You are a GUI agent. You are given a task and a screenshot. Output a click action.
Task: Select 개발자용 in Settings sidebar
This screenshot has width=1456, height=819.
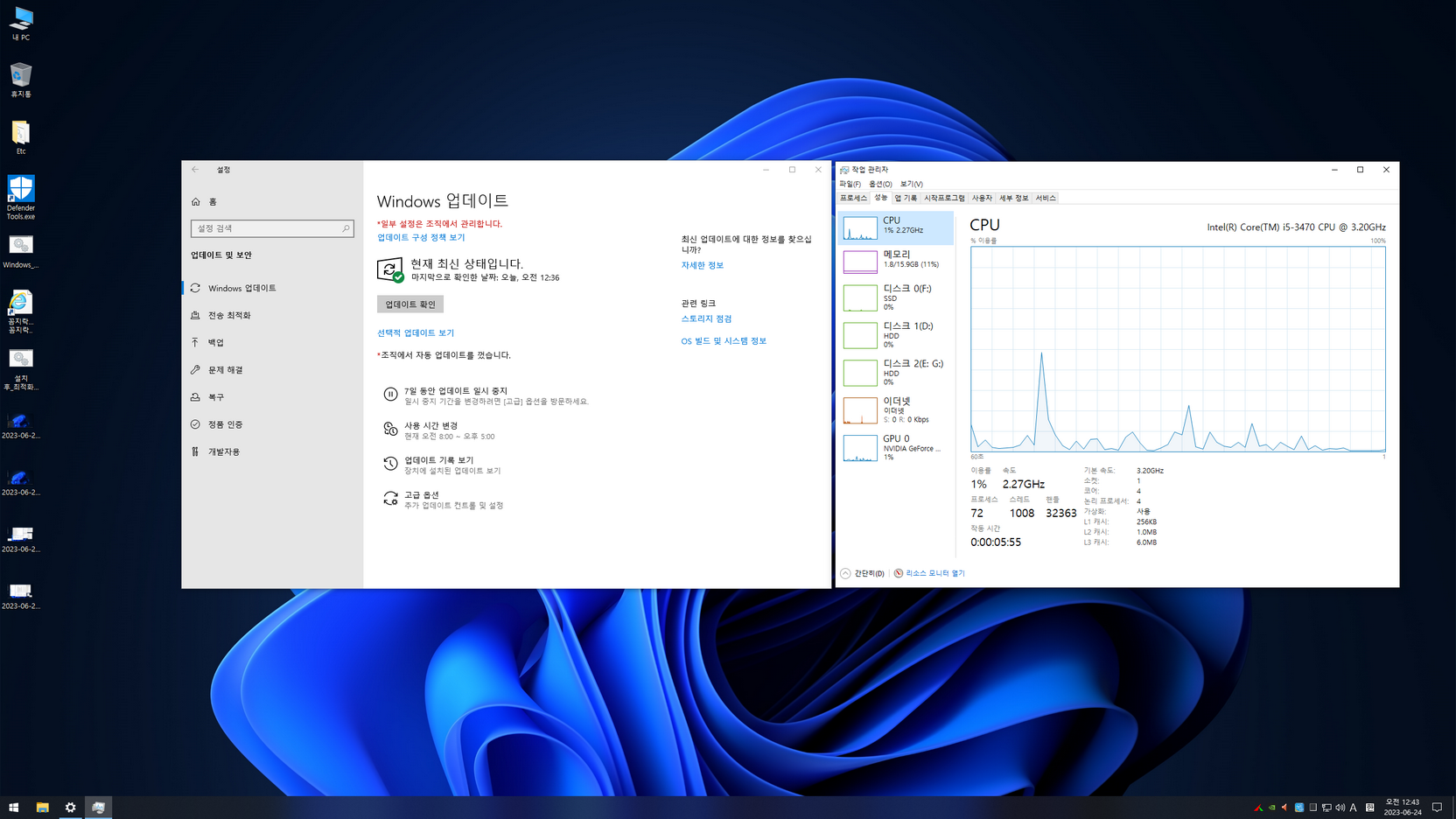coord(271,451)
